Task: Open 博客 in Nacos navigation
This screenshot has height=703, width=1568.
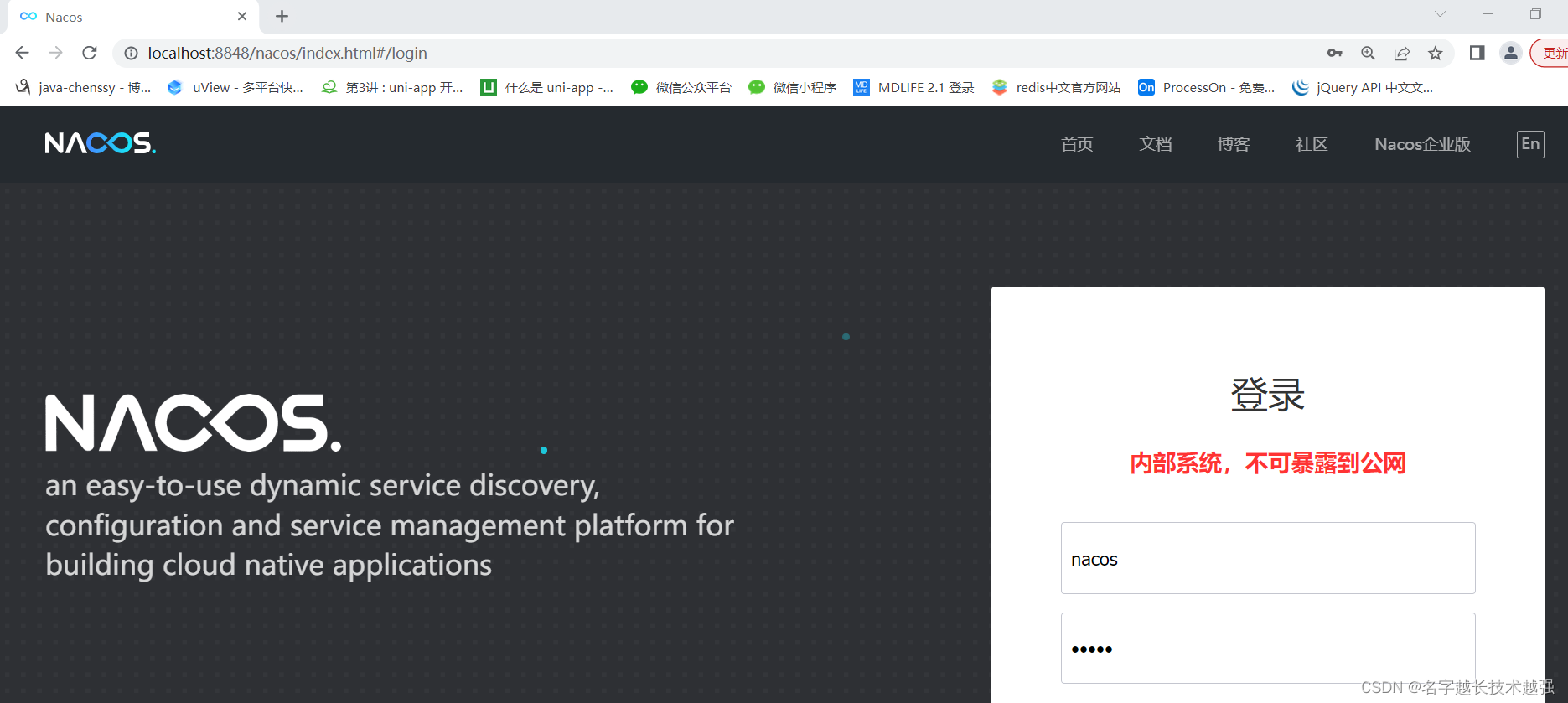Action: pyautogui.click(x=1234, y=144)
